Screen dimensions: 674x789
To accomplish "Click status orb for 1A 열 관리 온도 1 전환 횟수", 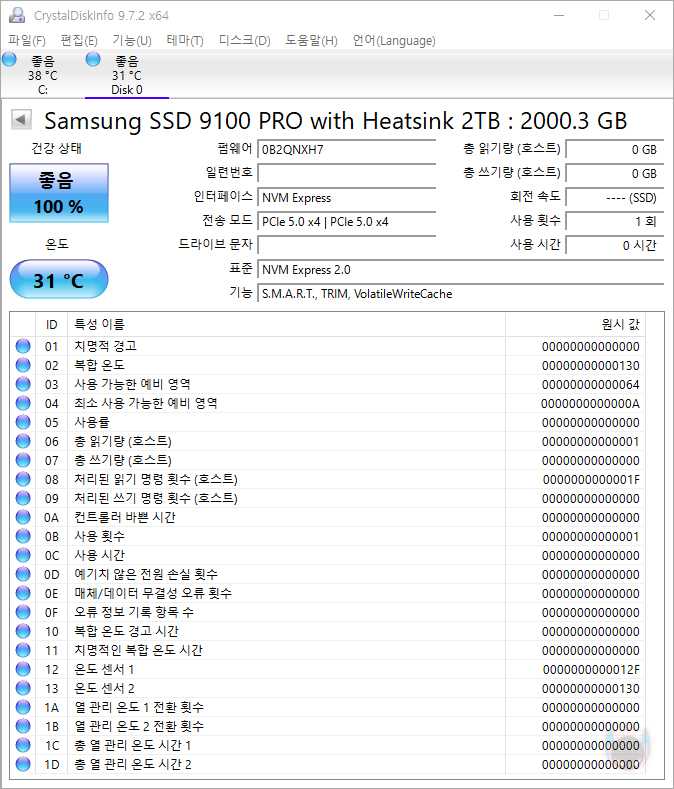I will pyautogui.click(x=23, y=707).
